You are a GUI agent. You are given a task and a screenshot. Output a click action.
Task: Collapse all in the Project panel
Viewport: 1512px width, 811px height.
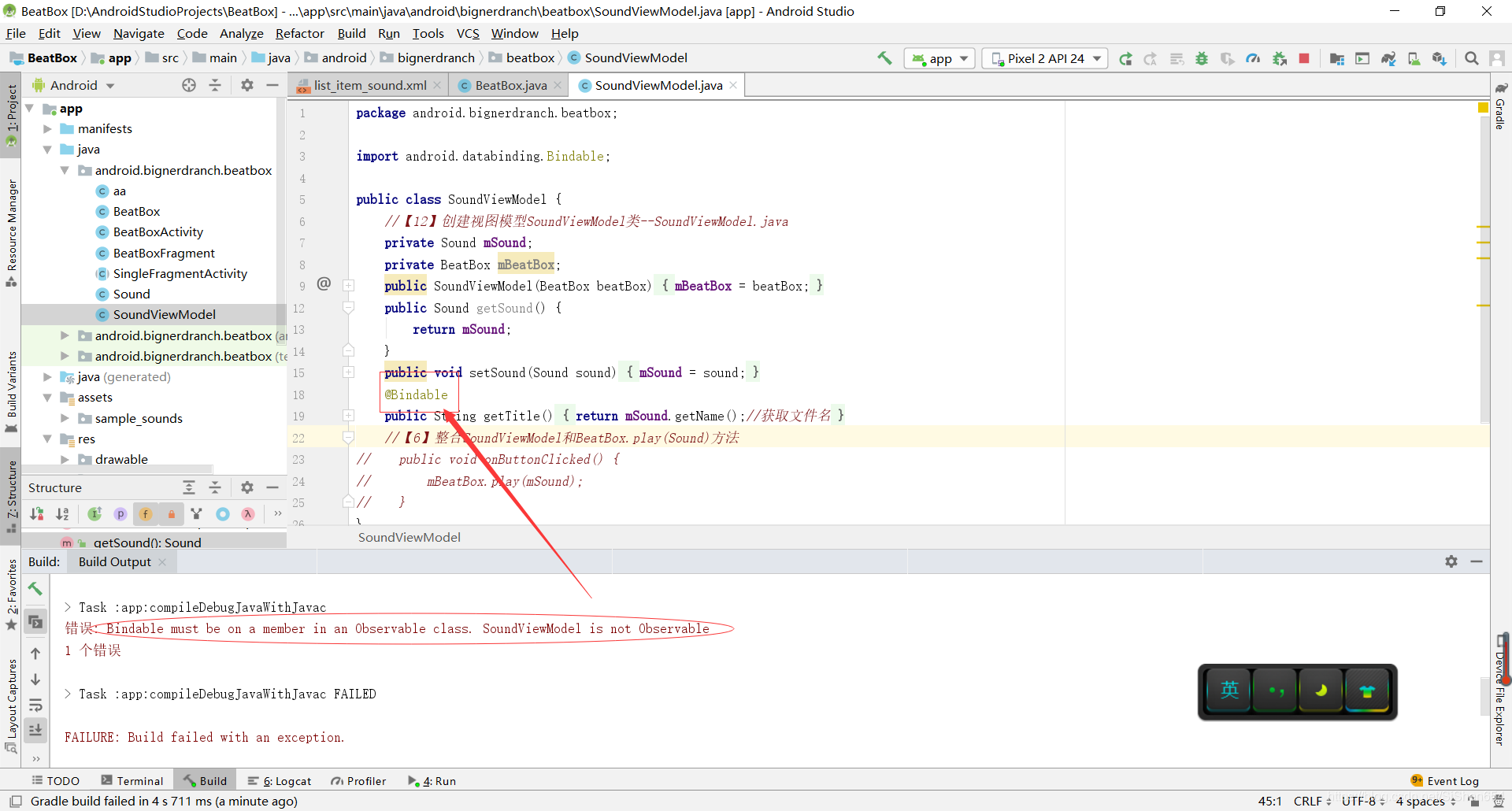tap(215, 85)
